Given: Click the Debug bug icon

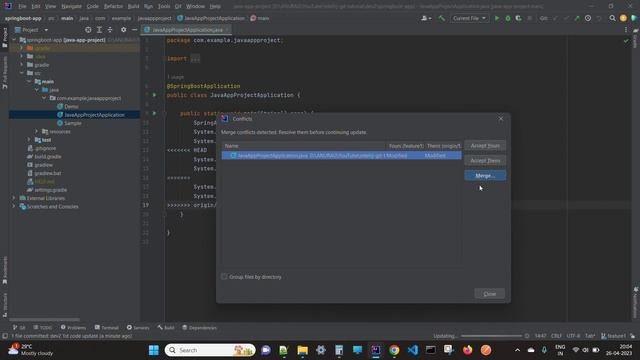Looking at the screenshot, I should point(508,18).
